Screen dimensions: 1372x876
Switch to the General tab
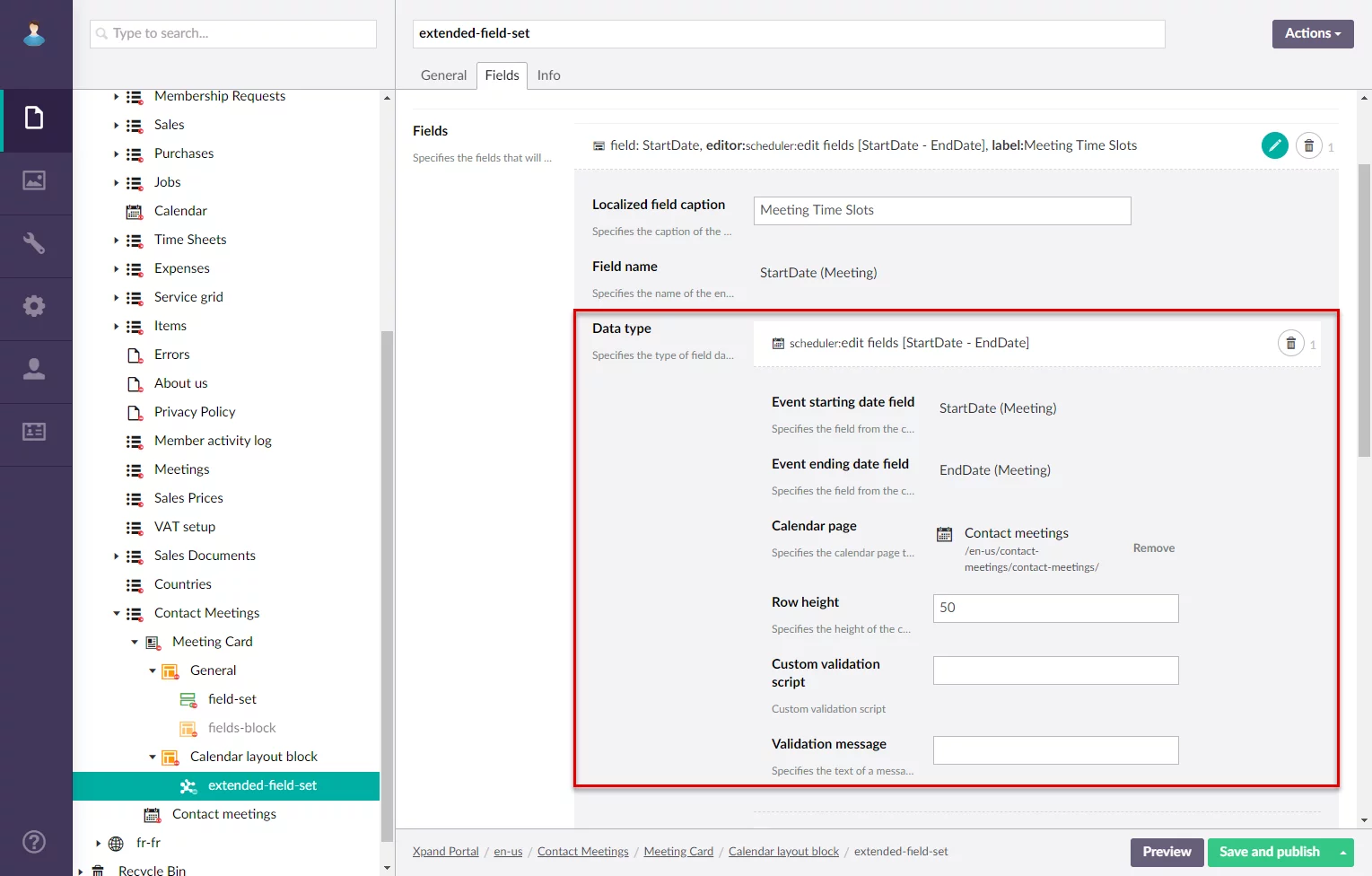(443, 75)
